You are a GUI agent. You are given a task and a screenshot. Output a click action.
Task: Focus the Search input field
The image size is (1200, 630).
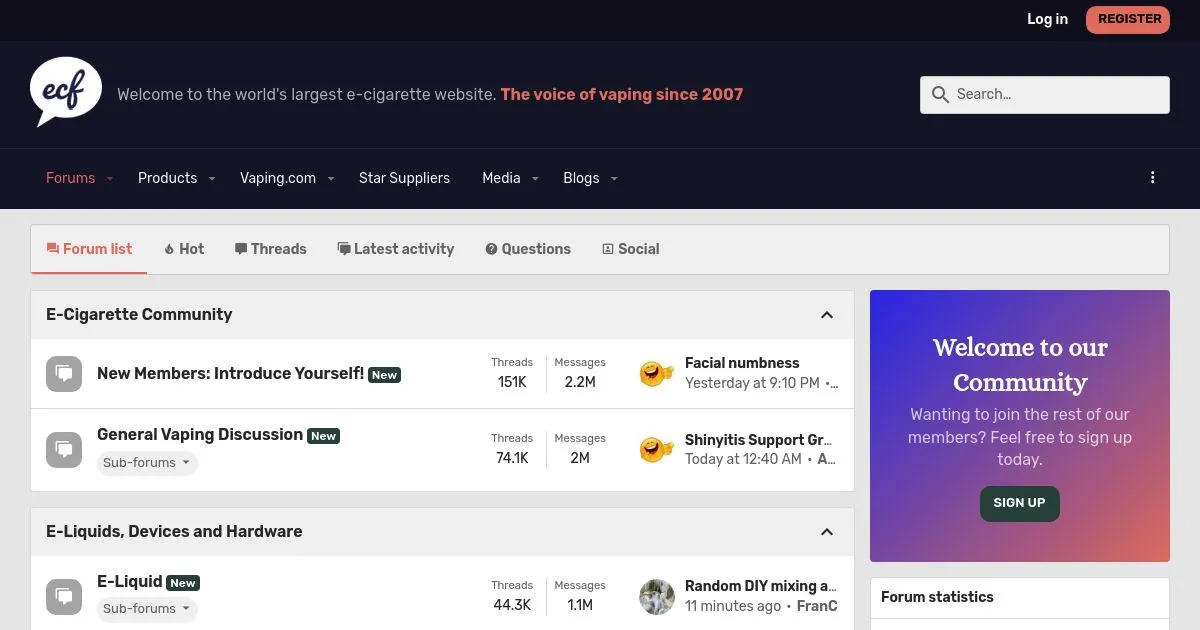[x=1045, y=95]
